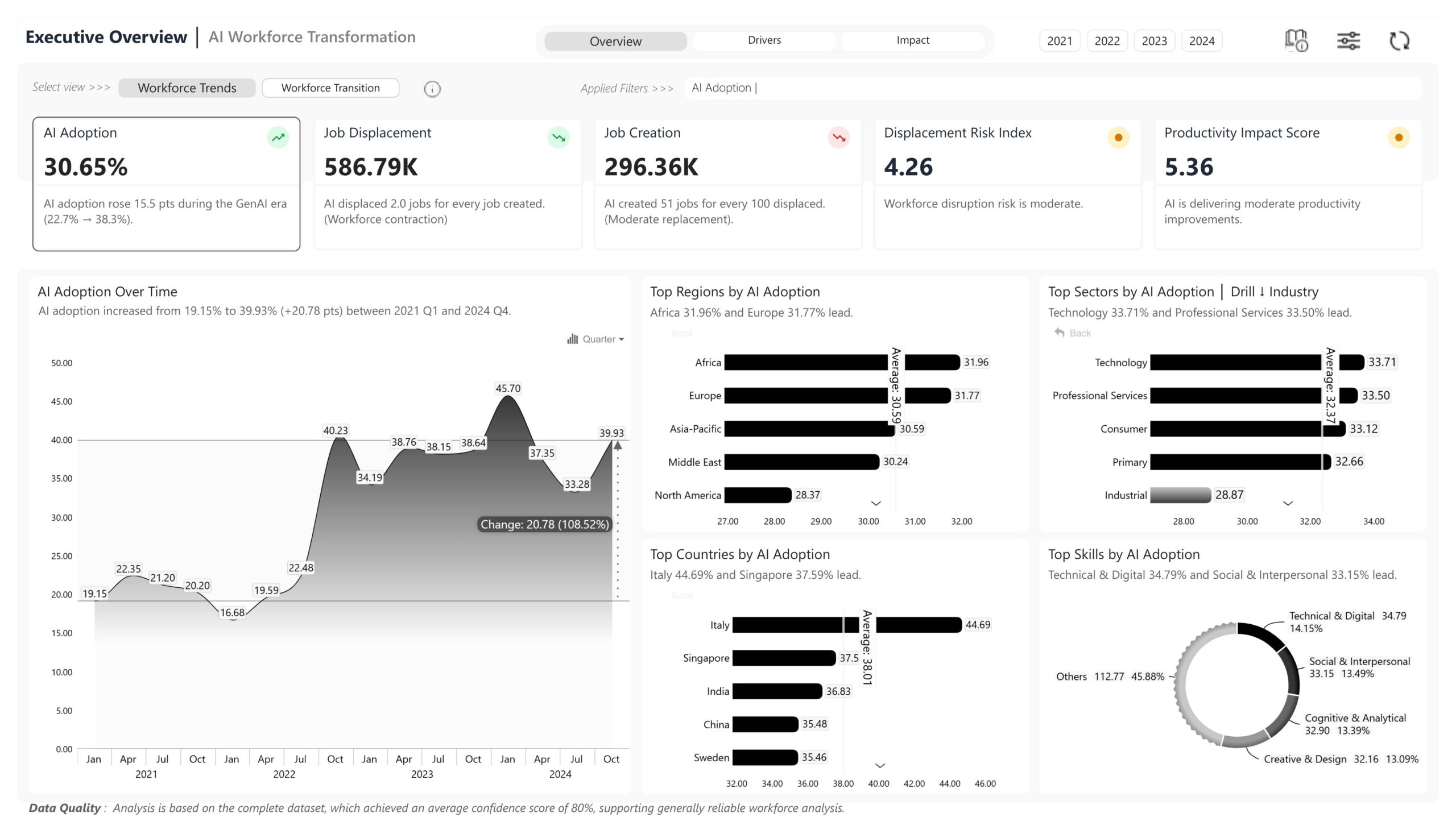Switch to the Impact tab
The image size is (1456, 834).
[x=912, y=40]
